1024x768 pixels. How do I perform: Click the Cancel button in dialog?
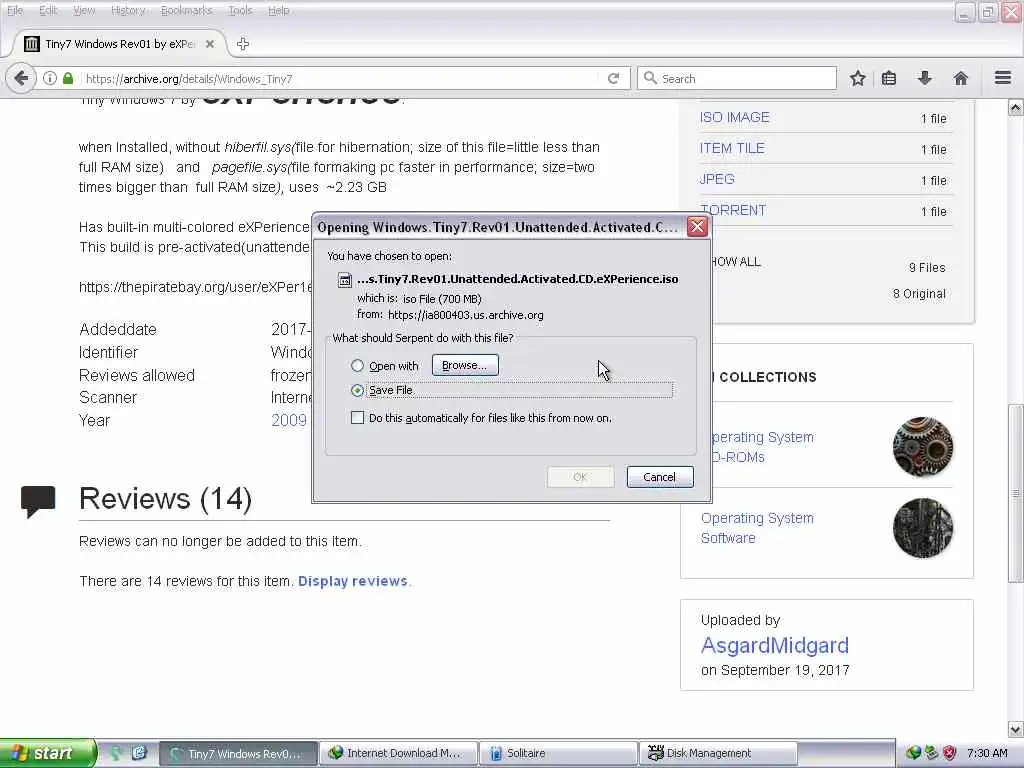(660, 477)
